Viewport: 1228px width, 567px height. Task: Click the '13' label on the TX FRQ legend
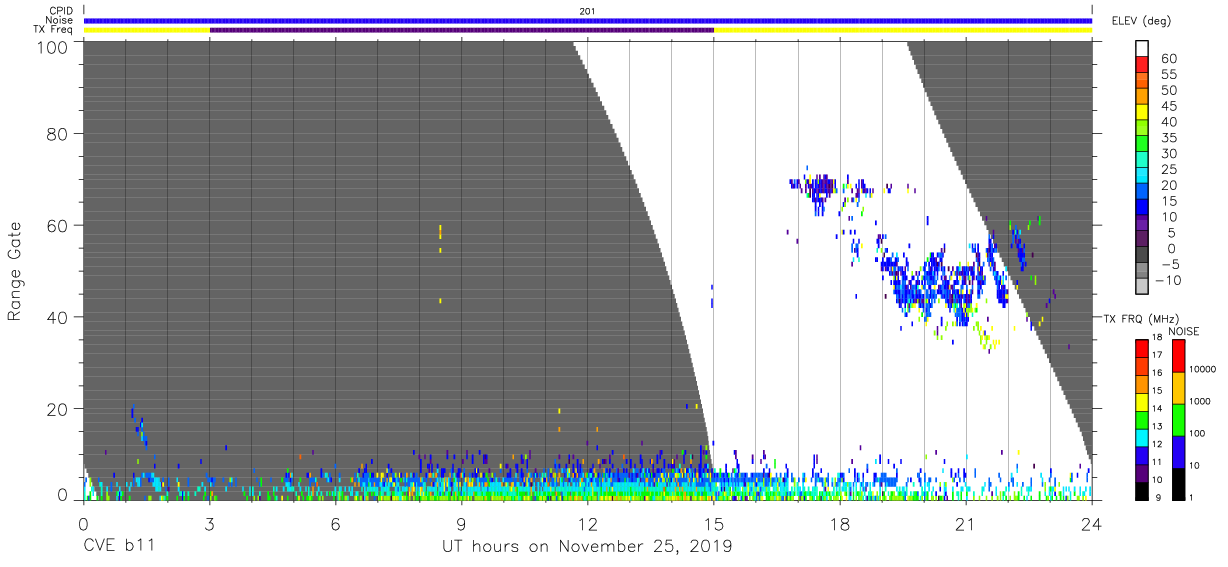click(x=1158, y=426)
